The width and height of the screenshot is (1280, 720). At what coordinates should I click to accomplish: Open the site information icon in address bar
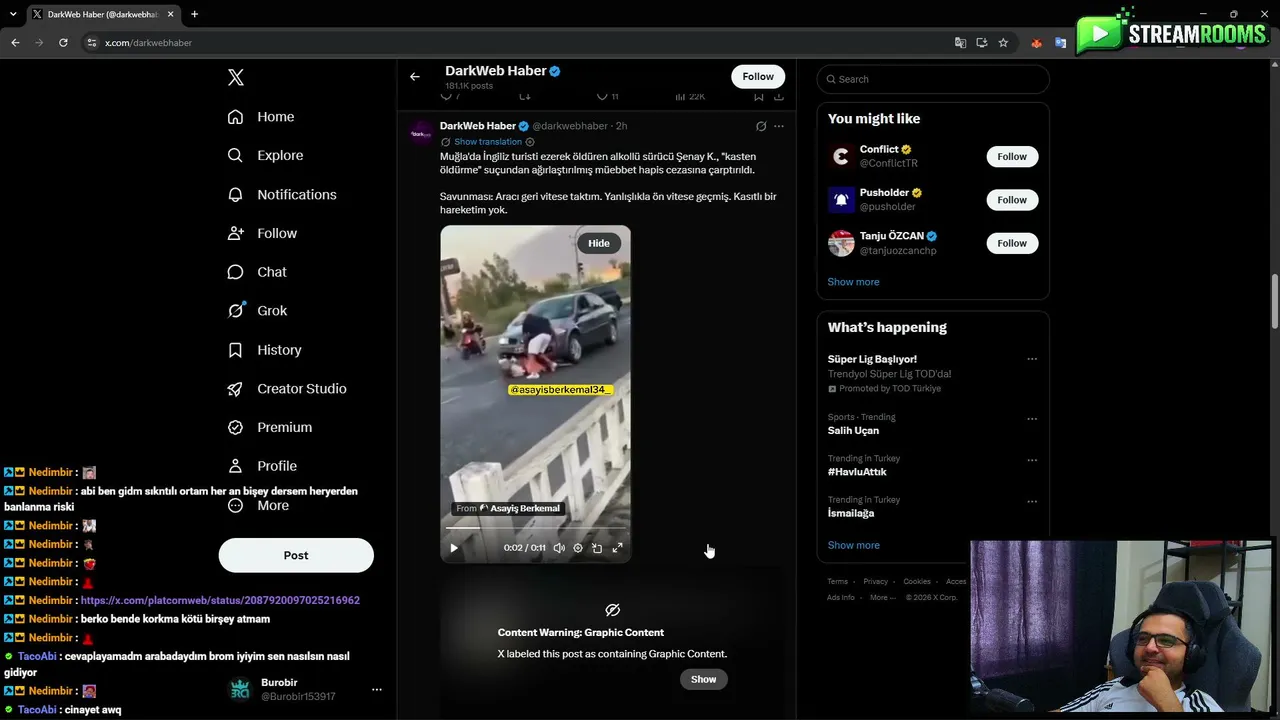92,43
